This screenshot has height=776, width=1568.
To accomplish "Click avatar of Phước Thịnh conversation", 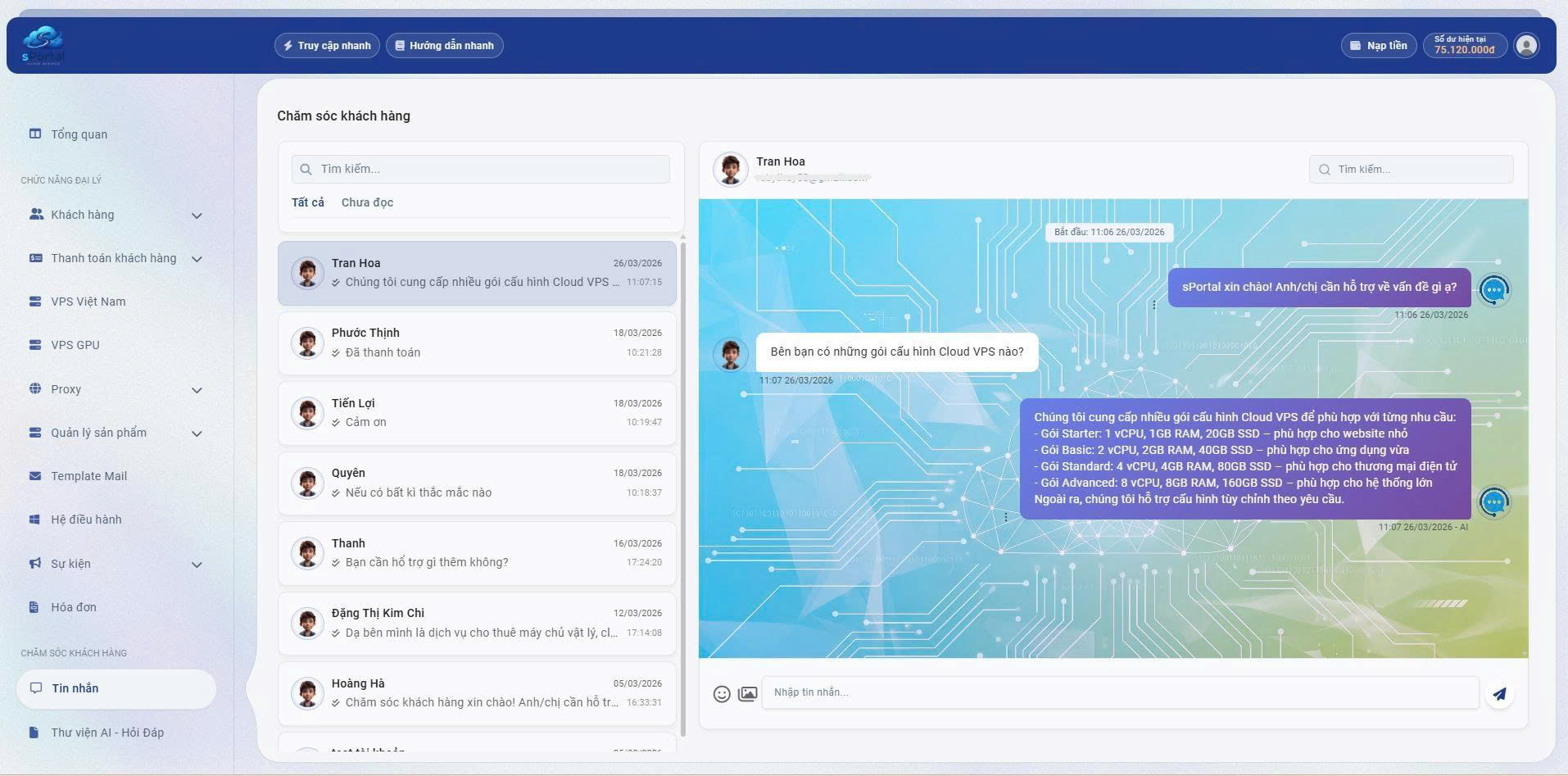I will point(307,343).
